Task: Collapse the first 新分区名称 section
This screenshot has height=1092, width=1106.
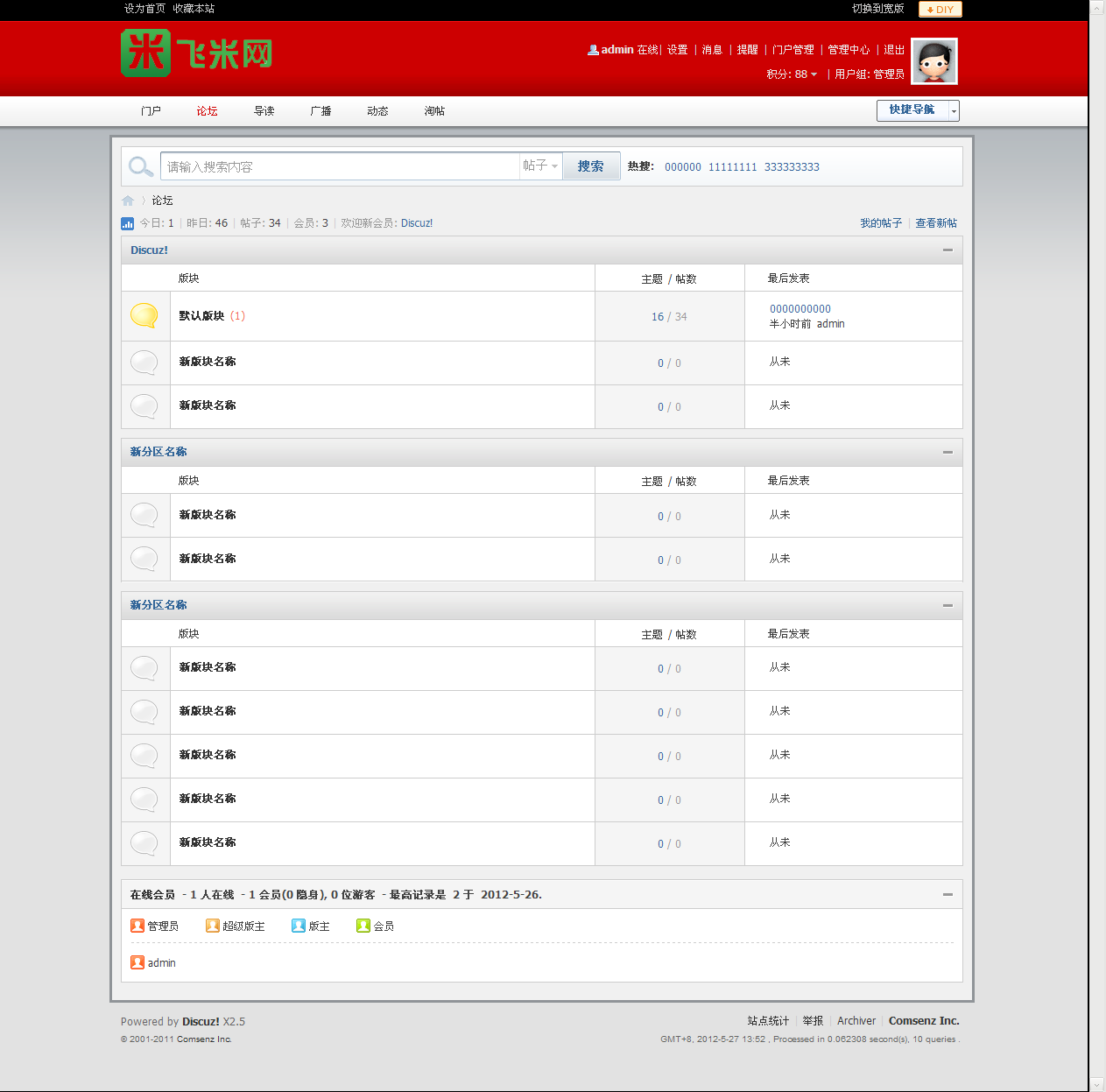Action: coord(947,453)
